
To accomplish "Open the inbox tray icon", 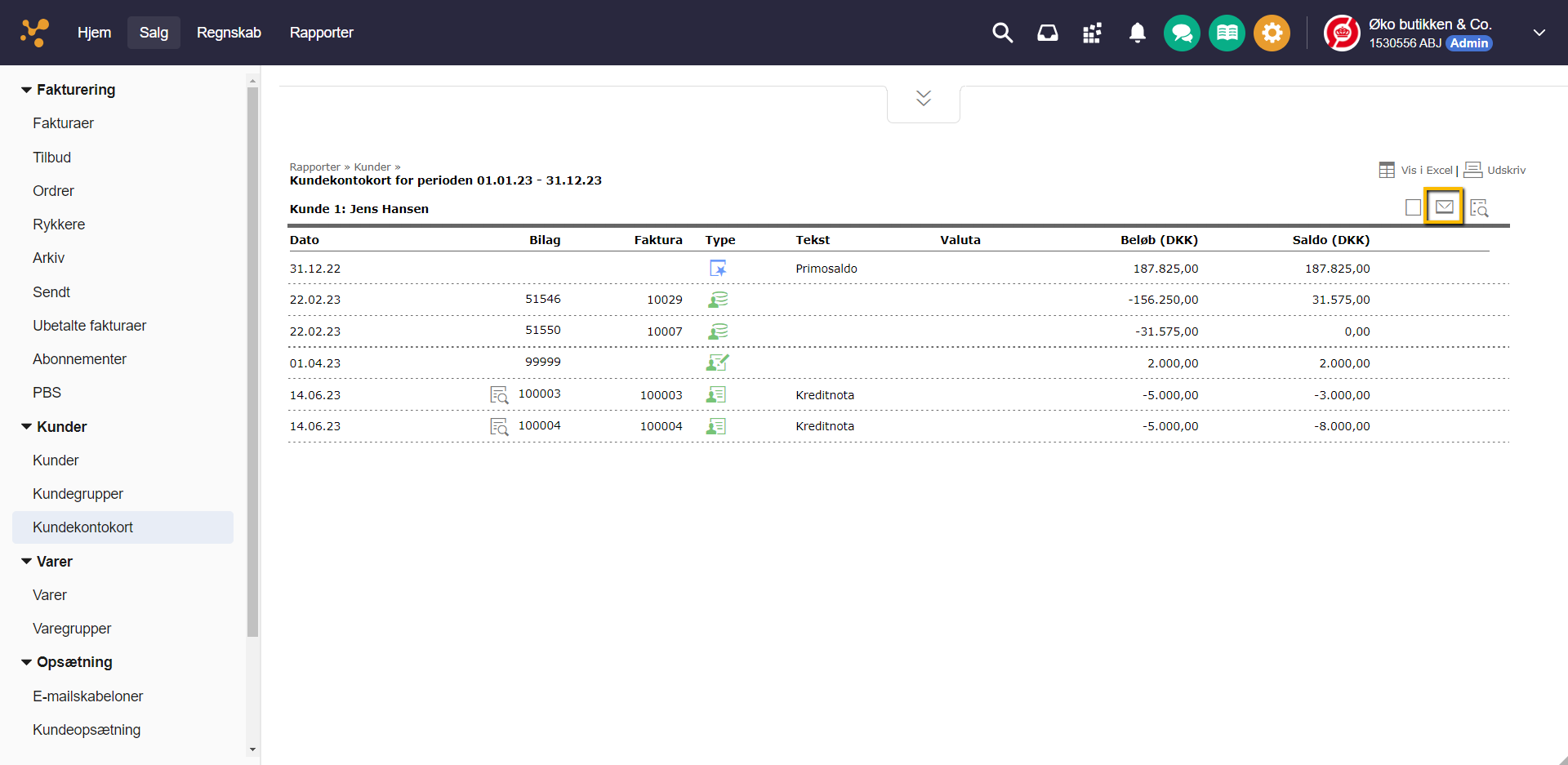I will pyautogui.click(x=1047, y=33).
